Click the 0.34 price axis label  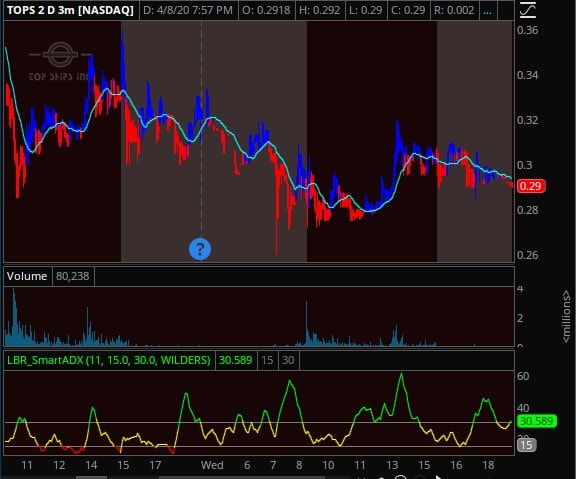(528, 75)
